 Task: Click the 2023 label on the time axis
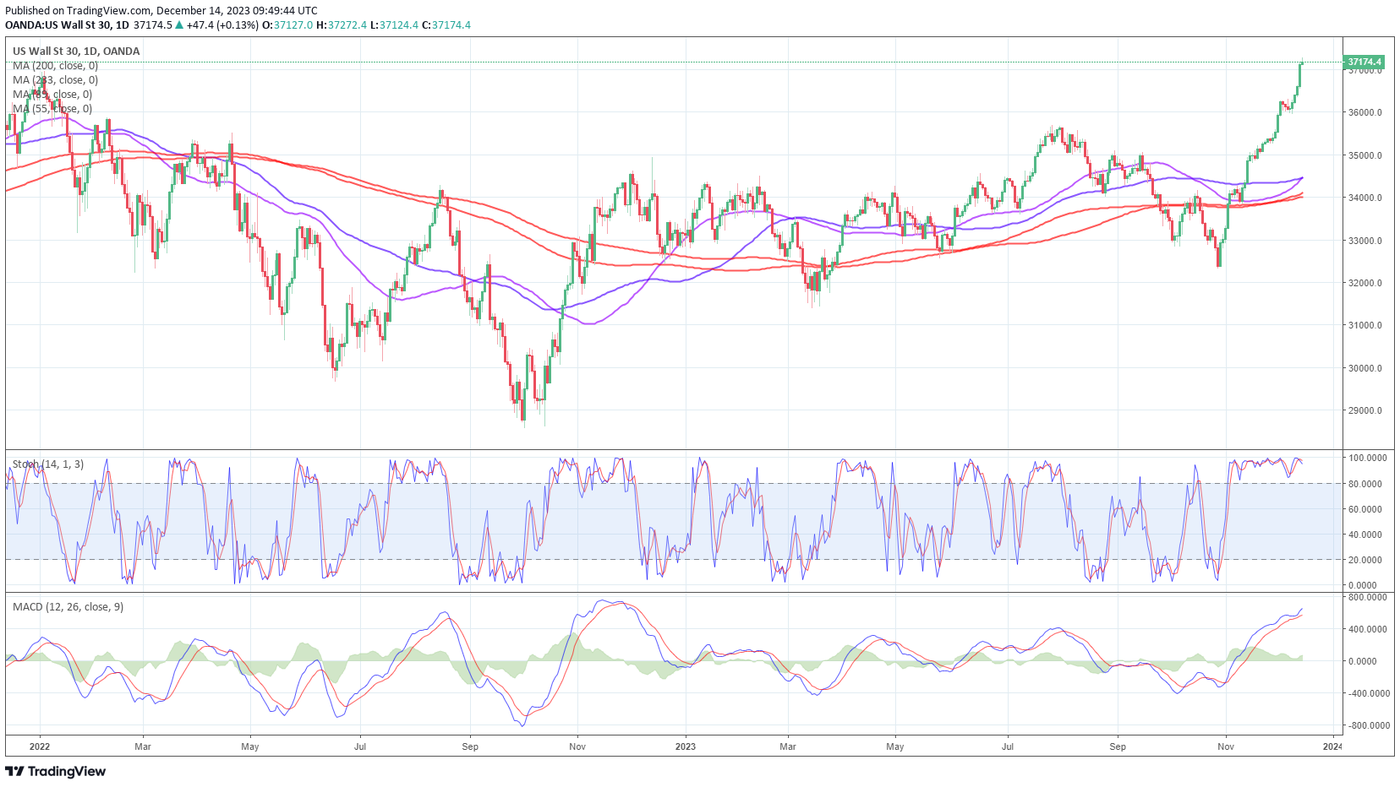tap(685, 746)
